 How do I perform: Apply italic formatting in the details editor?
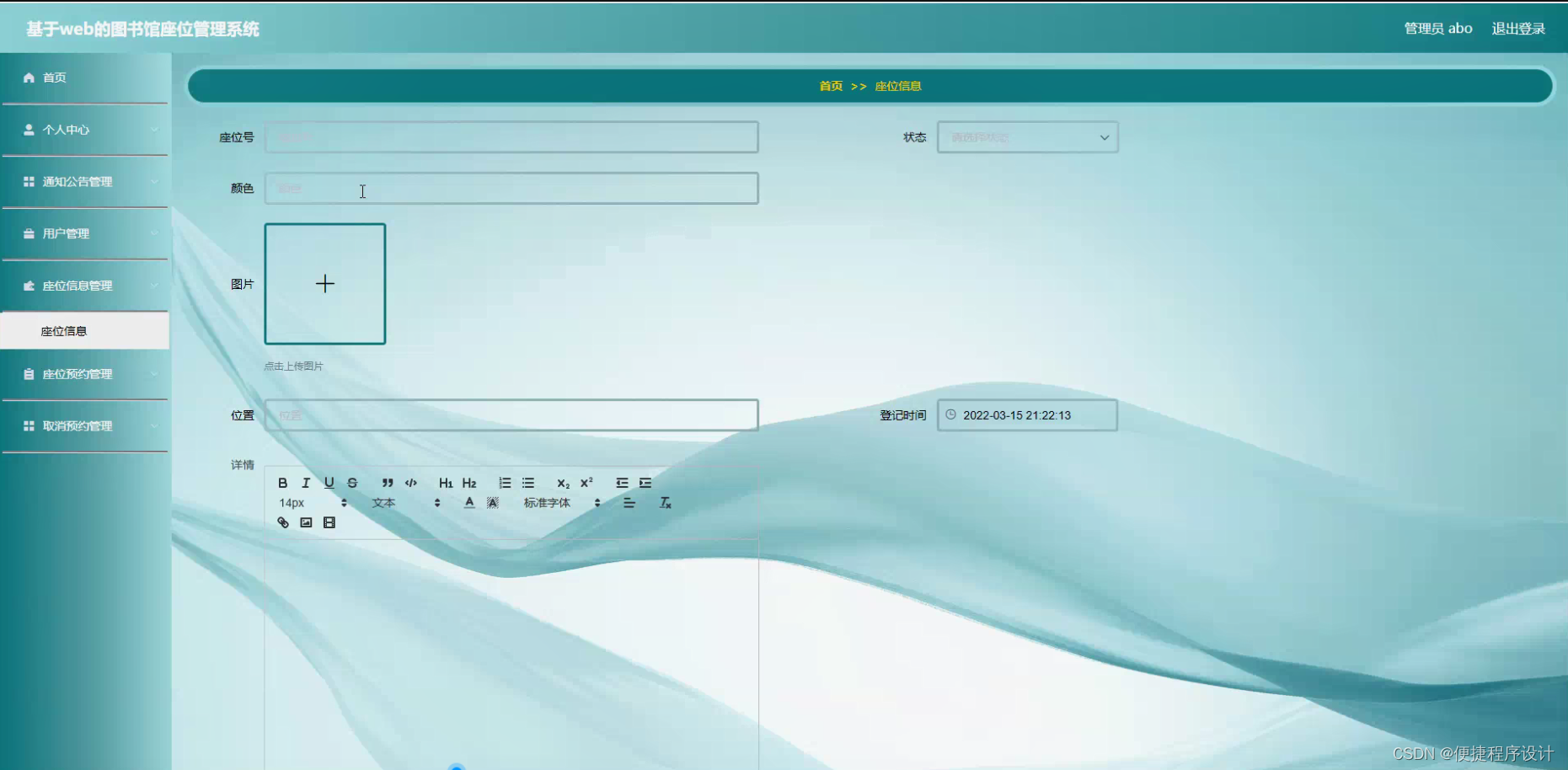(x=306, y=483)
